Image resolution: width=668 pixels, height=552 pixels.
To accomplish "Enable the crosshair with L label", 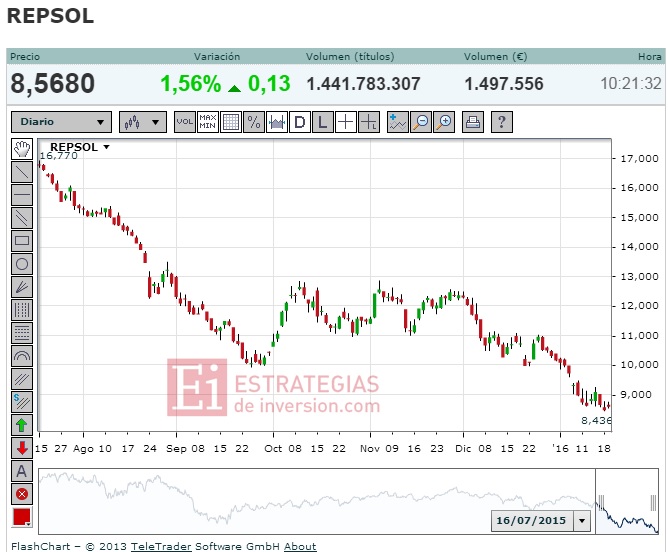I will tap(369, 122).
